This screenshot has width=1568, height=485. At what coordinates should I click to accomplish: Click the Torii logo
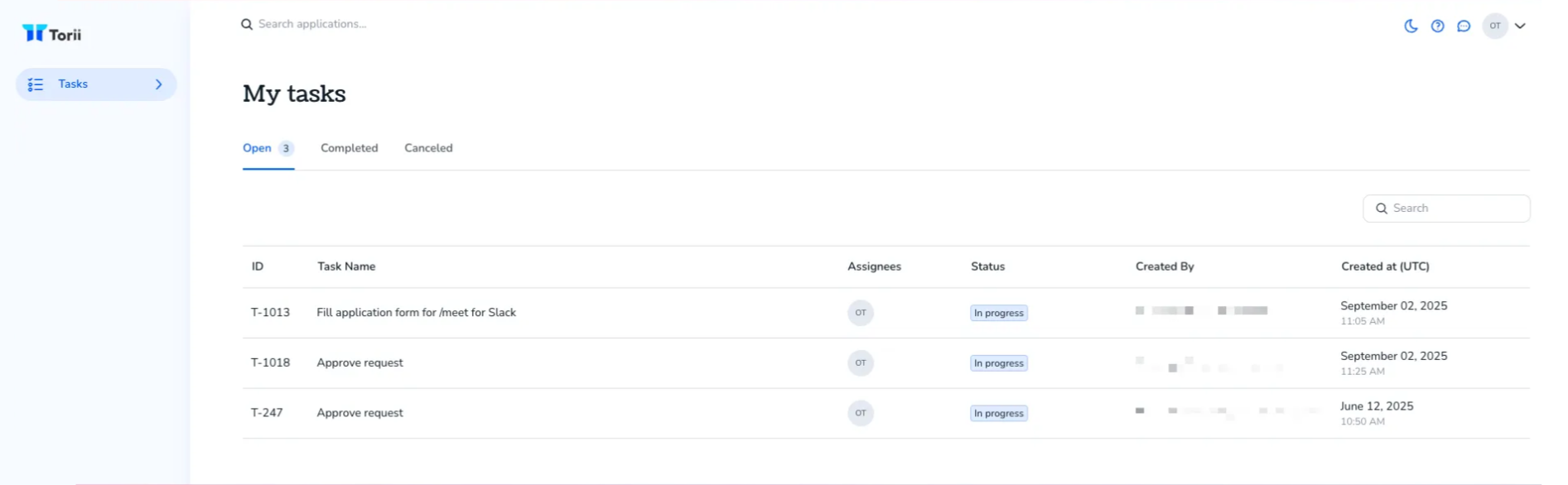click(x=51, y=33)
